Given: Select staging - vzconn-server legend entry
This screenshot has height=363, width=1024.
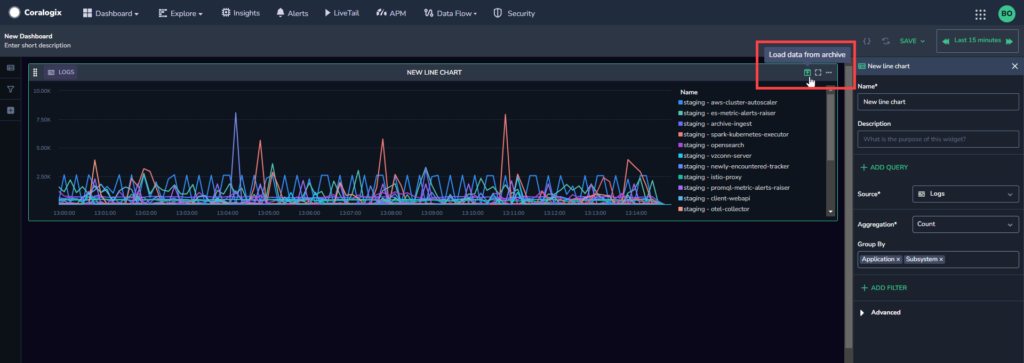Looking at the screenshot, I should pyautogui.click(x=714, y=155).
